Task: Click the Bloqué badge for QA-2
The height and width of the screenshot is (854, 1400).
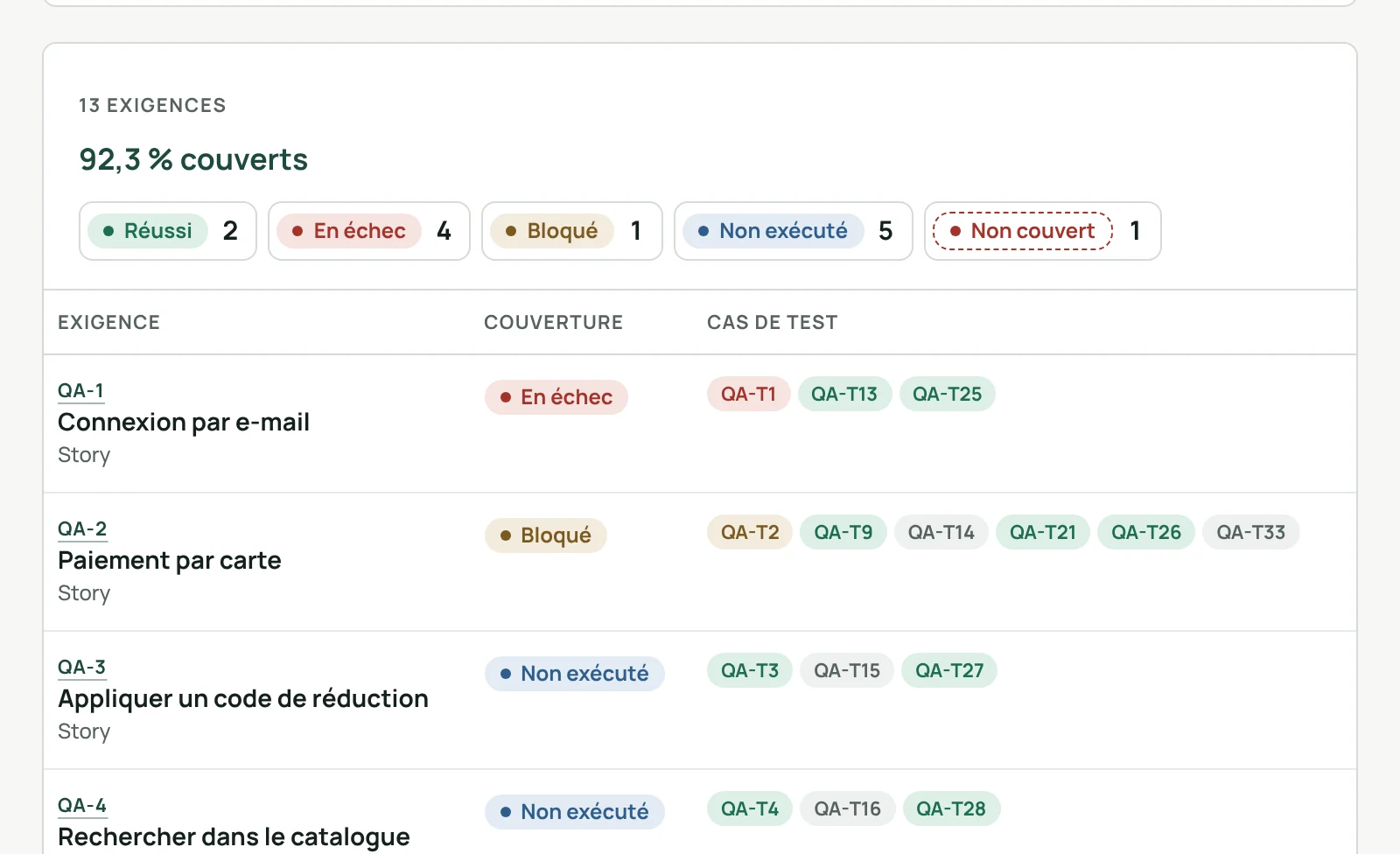Action: tap(546, 535)
